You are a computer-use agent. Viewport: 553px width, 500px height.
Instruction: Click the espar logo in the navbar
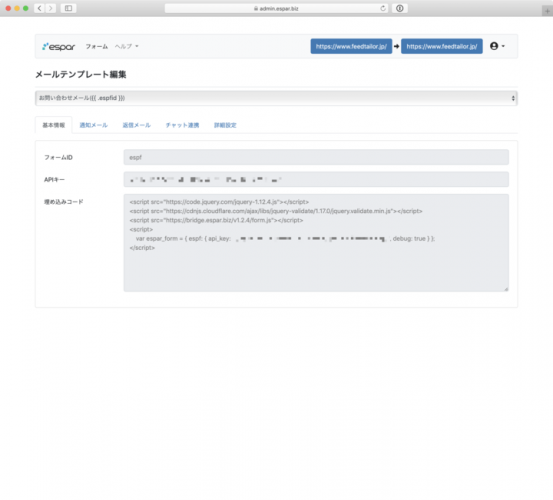tap(59, 47)
